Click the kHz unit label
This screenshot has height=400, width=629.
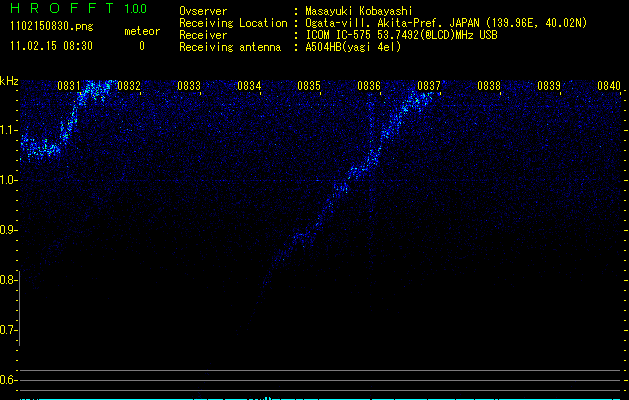[9, 81]
